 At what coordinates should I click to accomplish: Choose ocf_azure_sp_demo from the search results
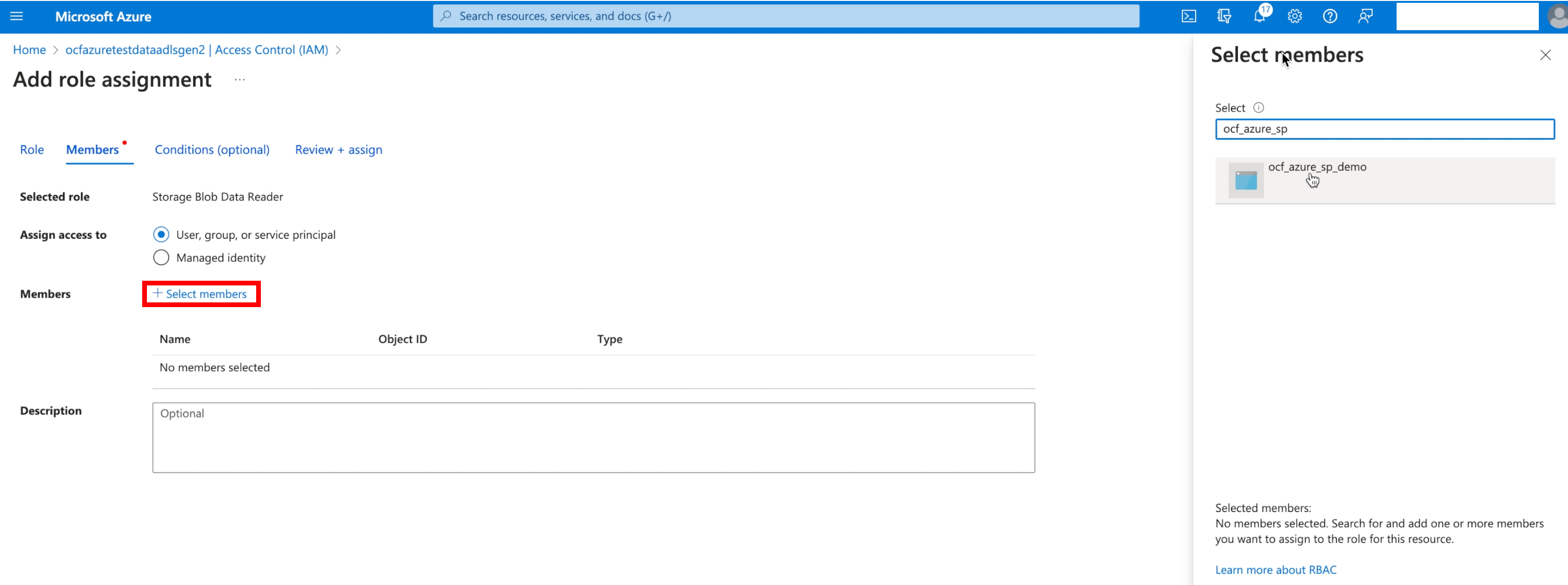pos(1385,180)
